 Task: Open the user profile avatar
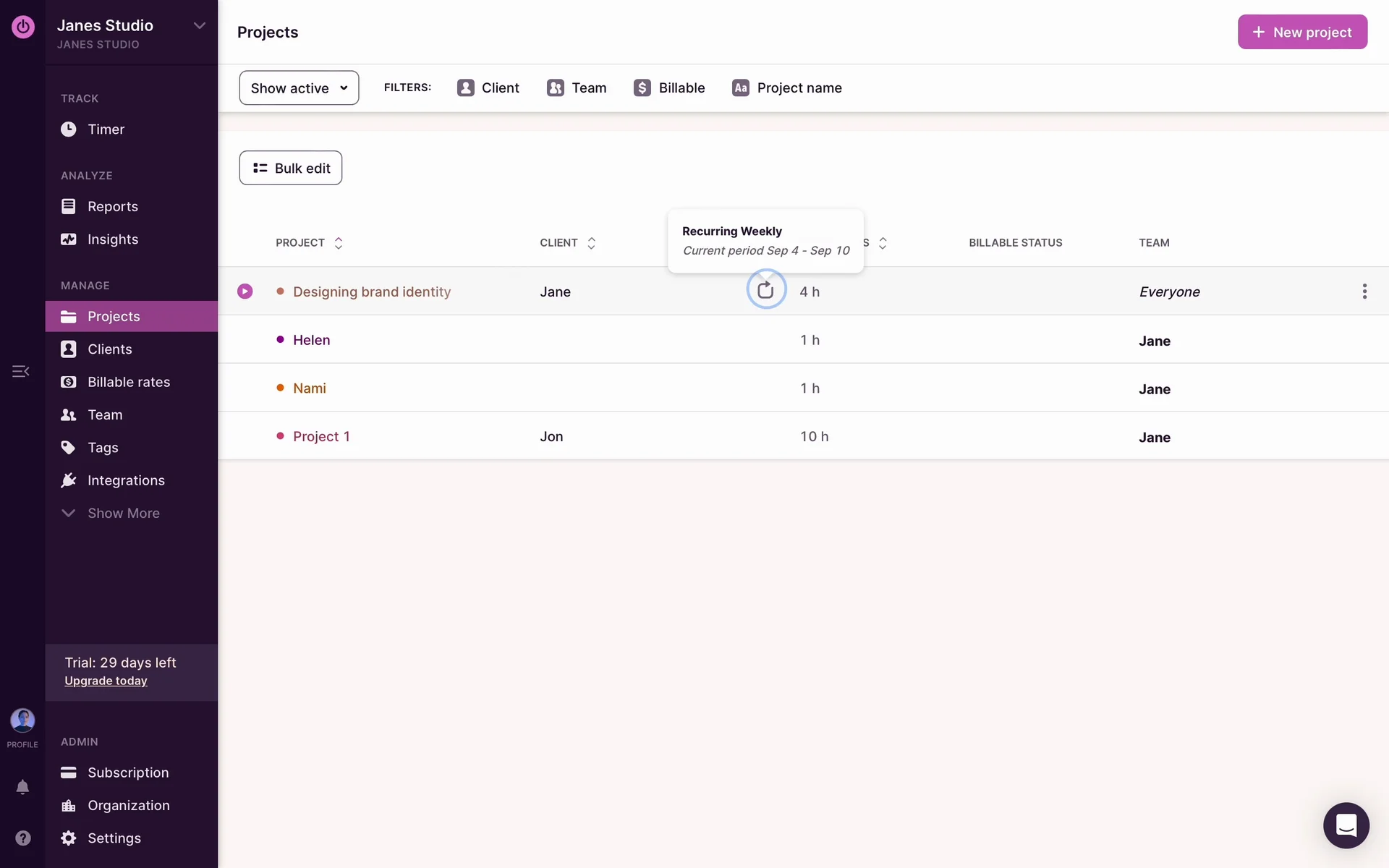point(22,720)
